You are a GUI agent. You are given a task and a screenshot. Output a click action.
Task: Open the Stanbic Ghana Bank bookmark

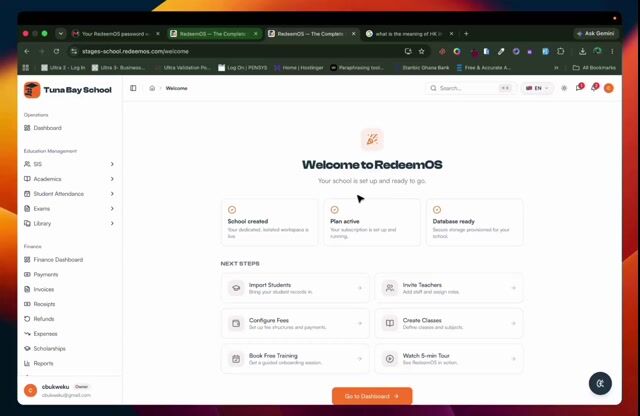tap(422, 68)
